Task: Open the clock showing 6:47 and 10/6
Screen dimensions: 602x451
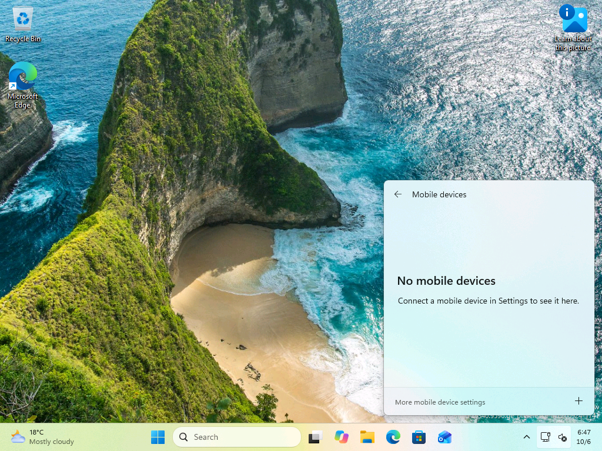Action: click(x=584, y=437)
